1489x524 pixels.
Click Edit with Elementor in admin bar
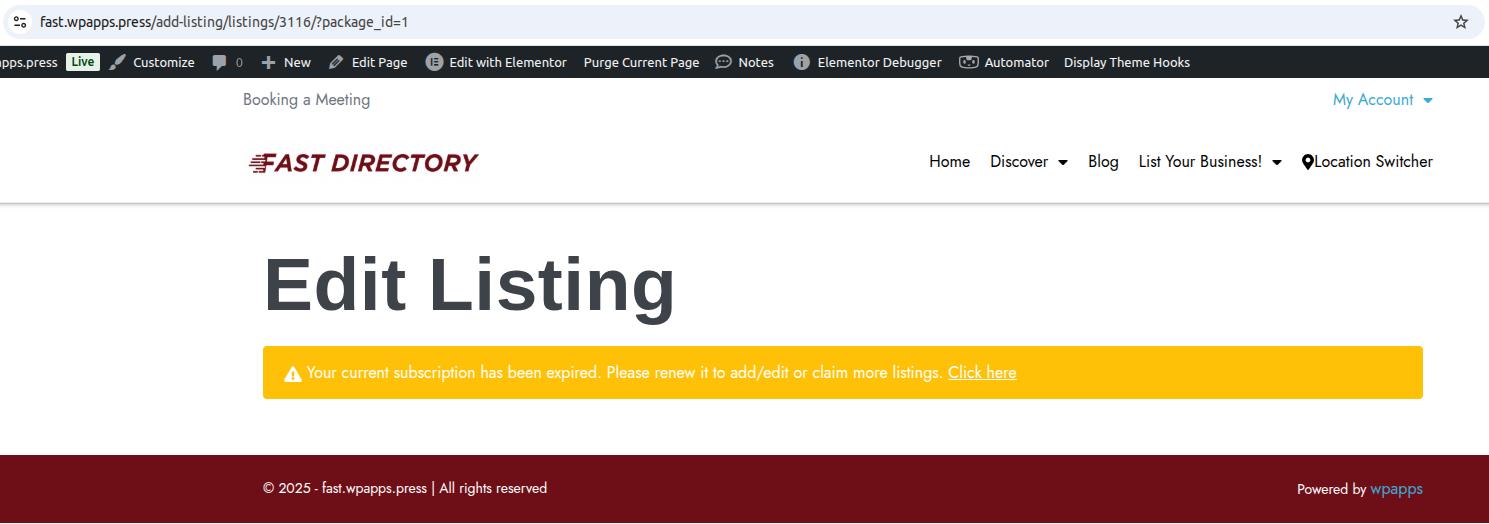pos(507,62)
